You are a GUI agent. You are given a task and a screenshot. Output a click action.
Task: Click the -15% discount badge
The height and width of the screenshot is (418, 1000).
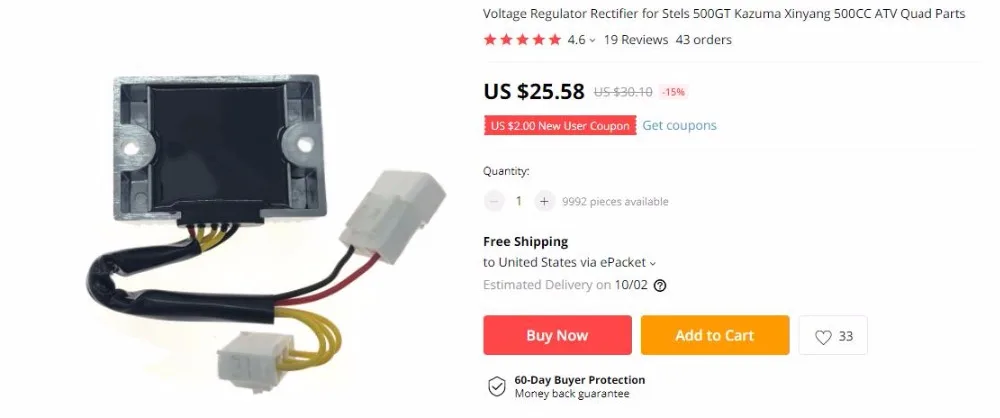pos(673,92)
